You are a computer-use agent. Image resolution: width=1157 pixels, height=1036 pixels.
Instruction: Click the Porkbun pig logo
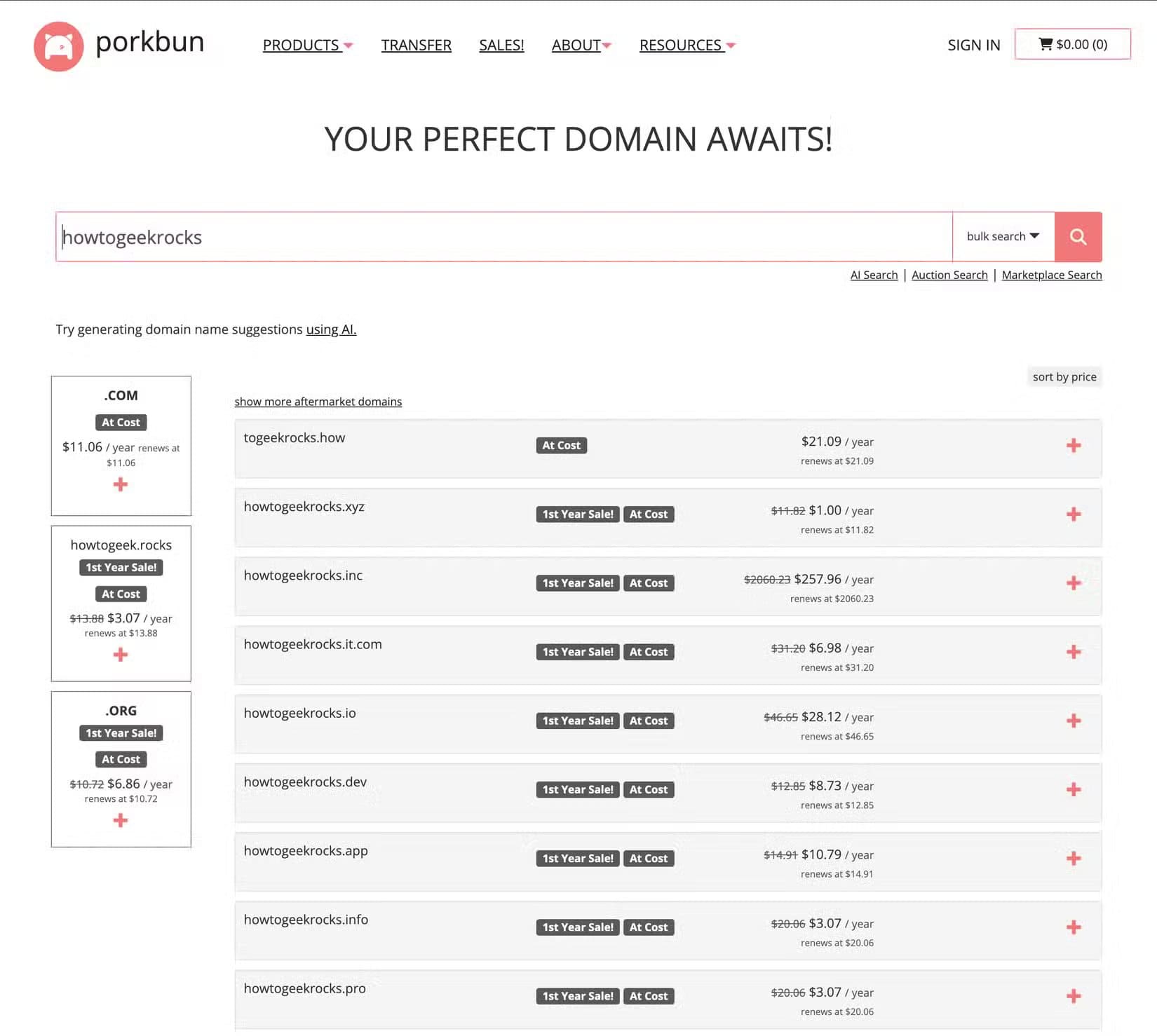59,46
